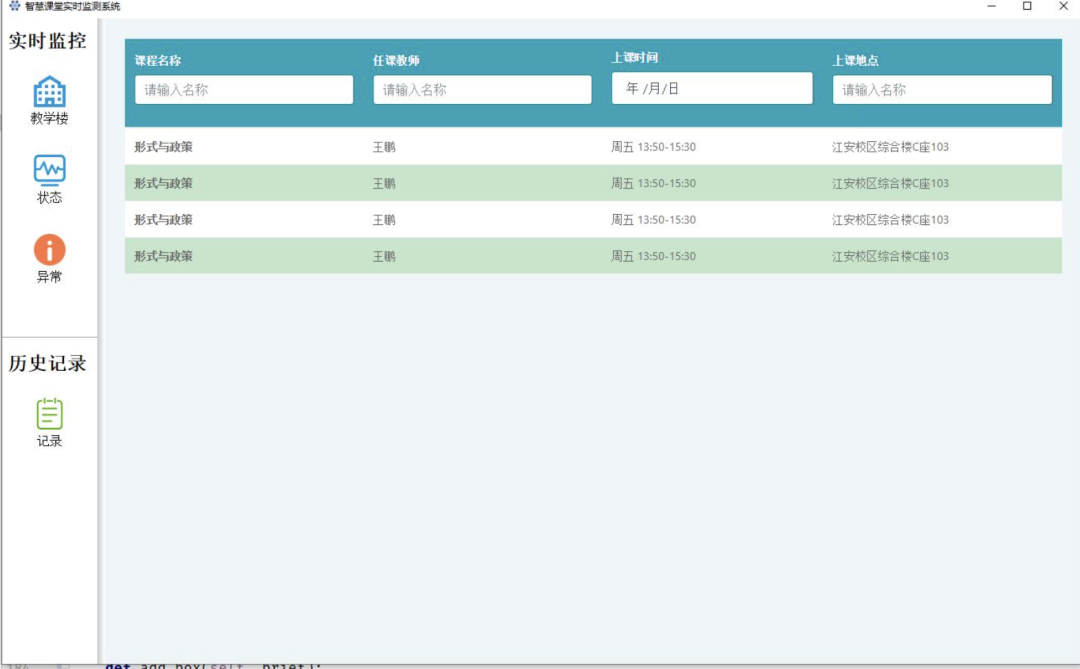Minimize the monitoring system window
Image resolution: width=1080 pixels, height=669 pixels.
click(x=992, y=6)
